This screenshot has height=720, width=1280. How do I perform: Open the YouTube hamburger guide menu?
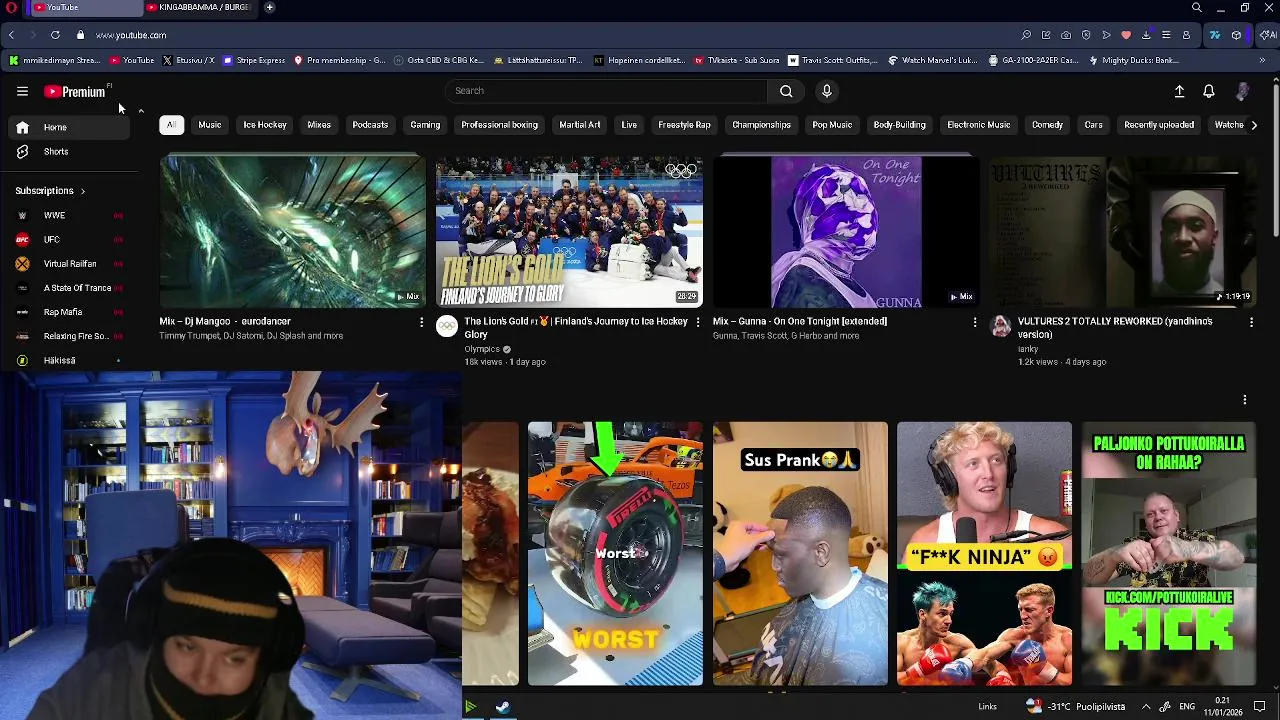(x=22, y=91)
